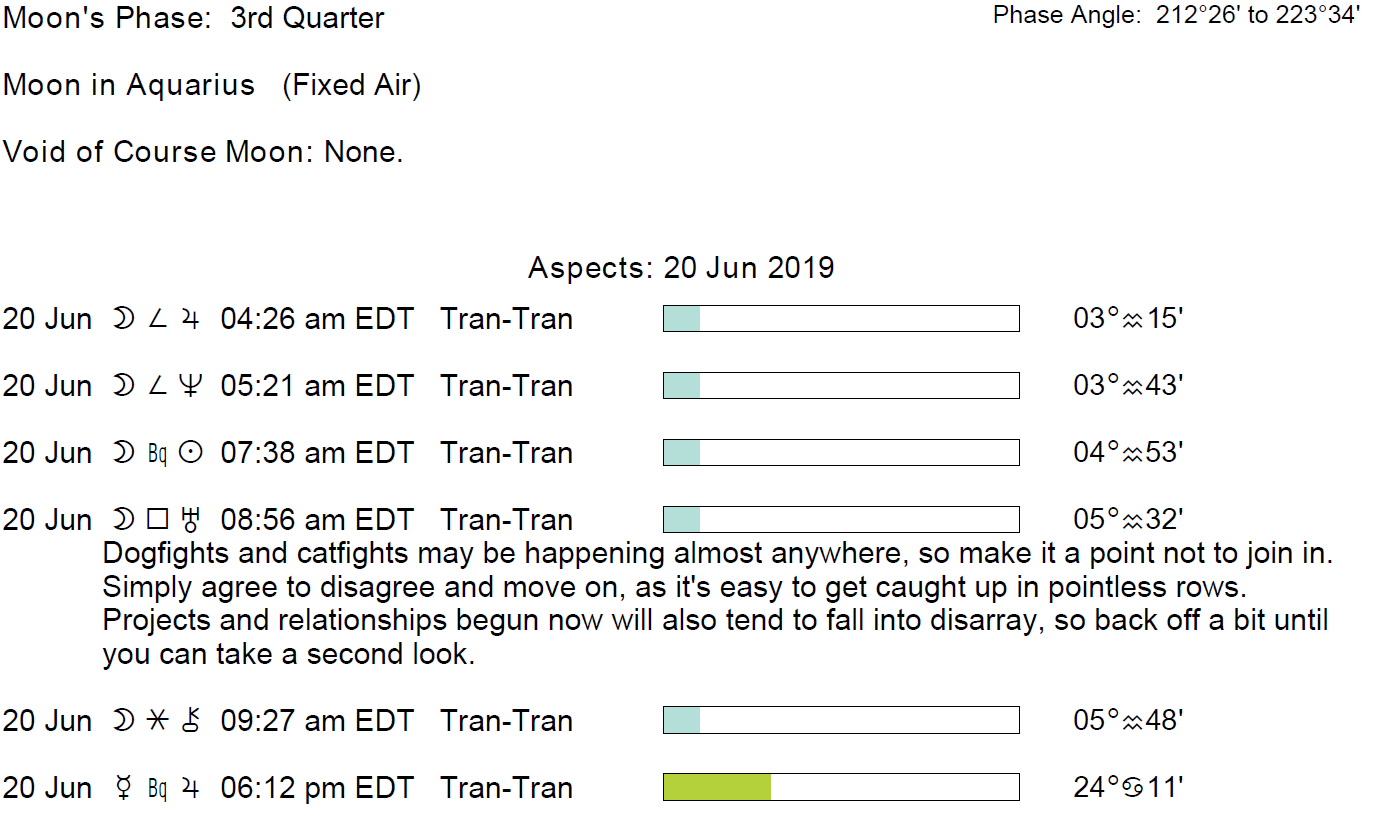The width and height of the screenshot is (1373, 827).
Task: Click the strength bar in the 08:56 am row
Action: pyautogui.click(x=840, y=520)
